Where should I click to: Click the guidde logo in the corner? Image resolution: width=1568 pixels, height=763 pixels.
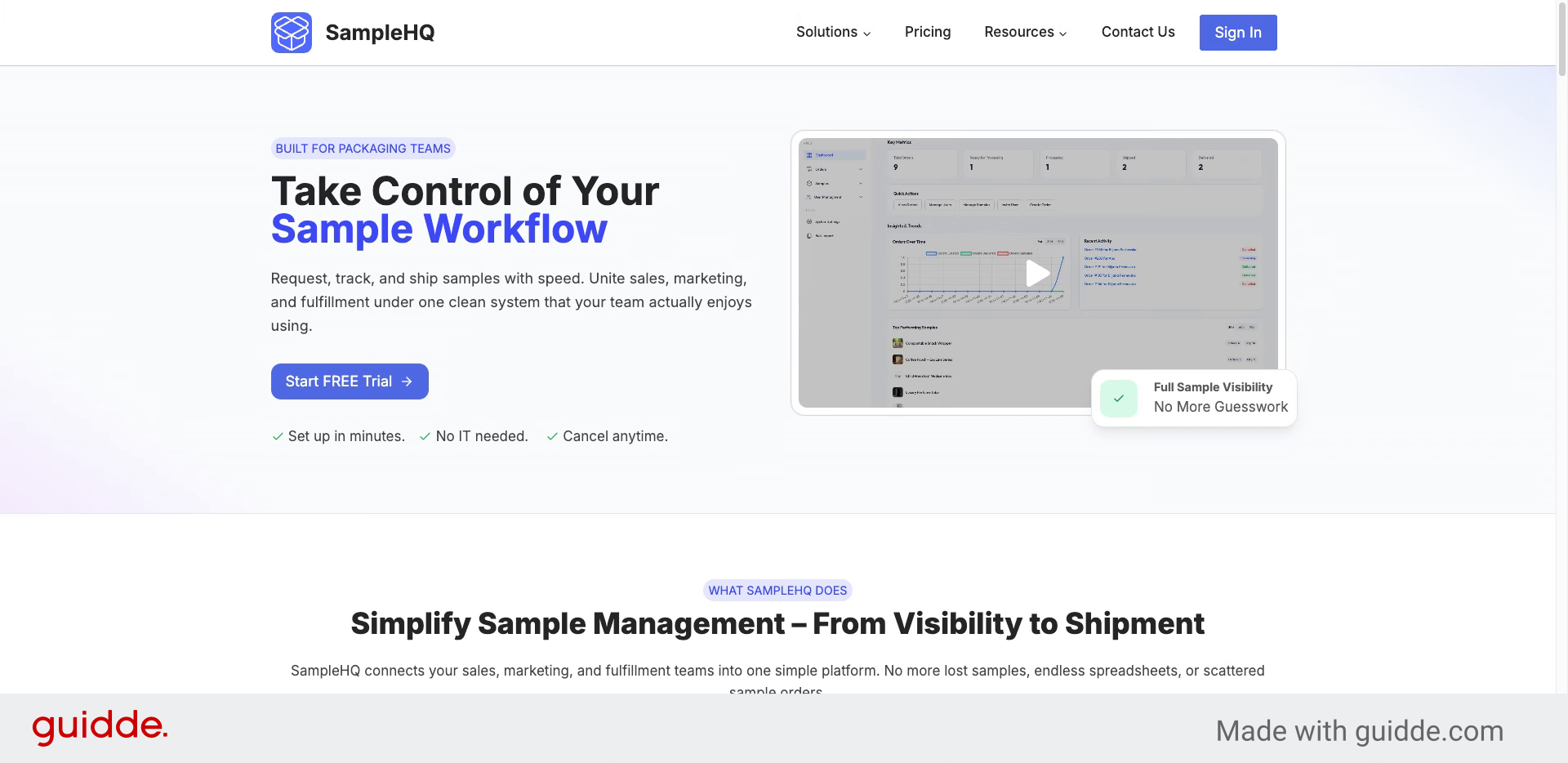point(100,726)
